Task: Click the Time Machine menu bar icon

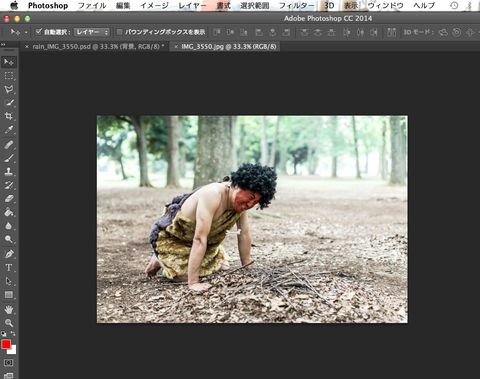Action: [x=454, y=6]
